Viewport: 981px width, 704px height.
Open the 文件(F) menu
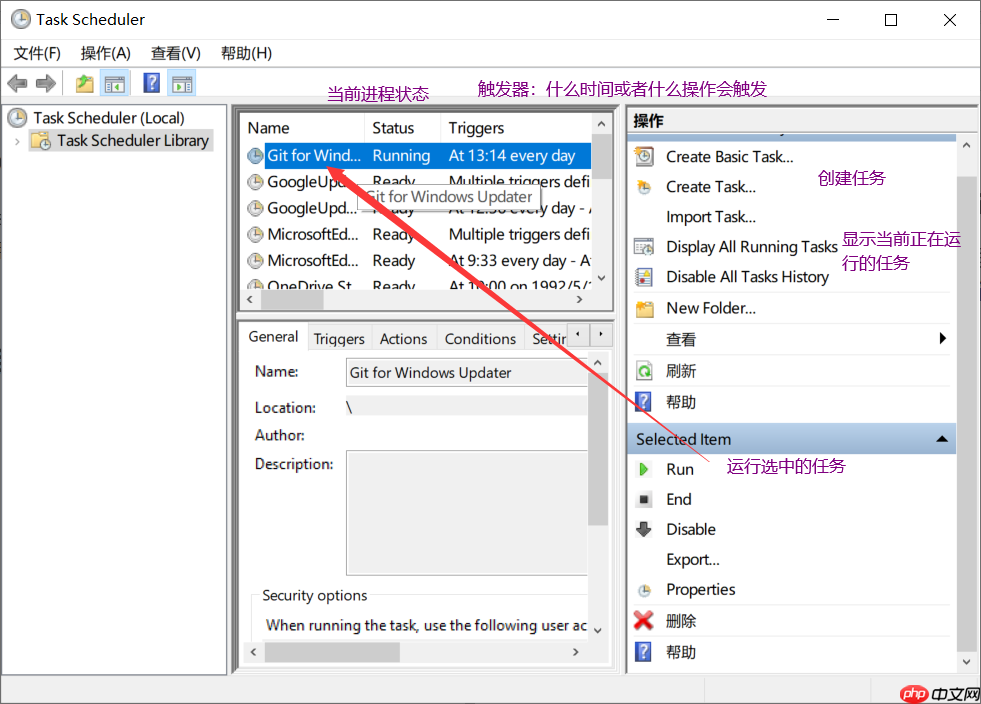pos(38,53)
